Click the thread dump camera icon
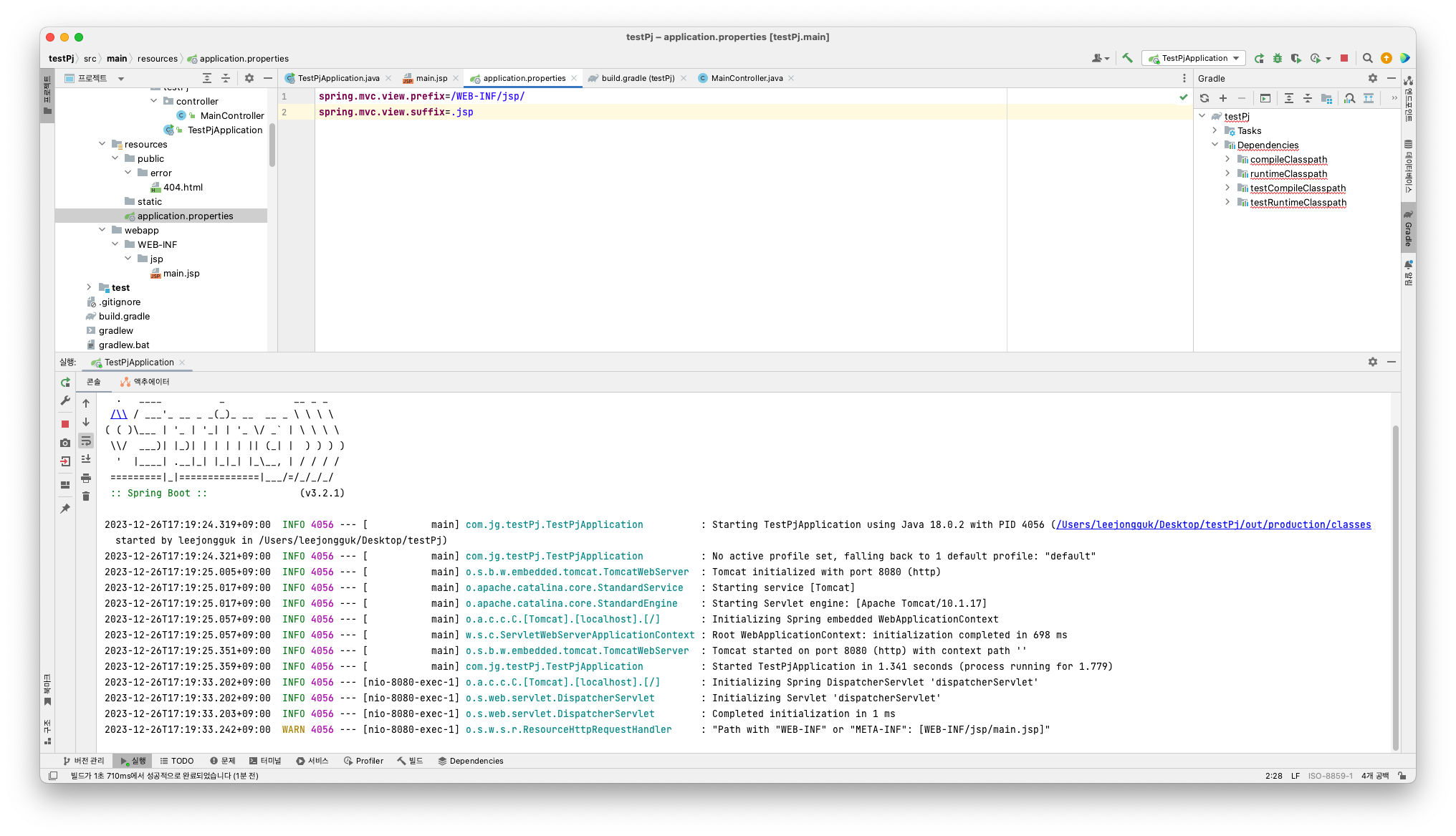Viewport: 1456px width, 836px height. click(65, 443)
